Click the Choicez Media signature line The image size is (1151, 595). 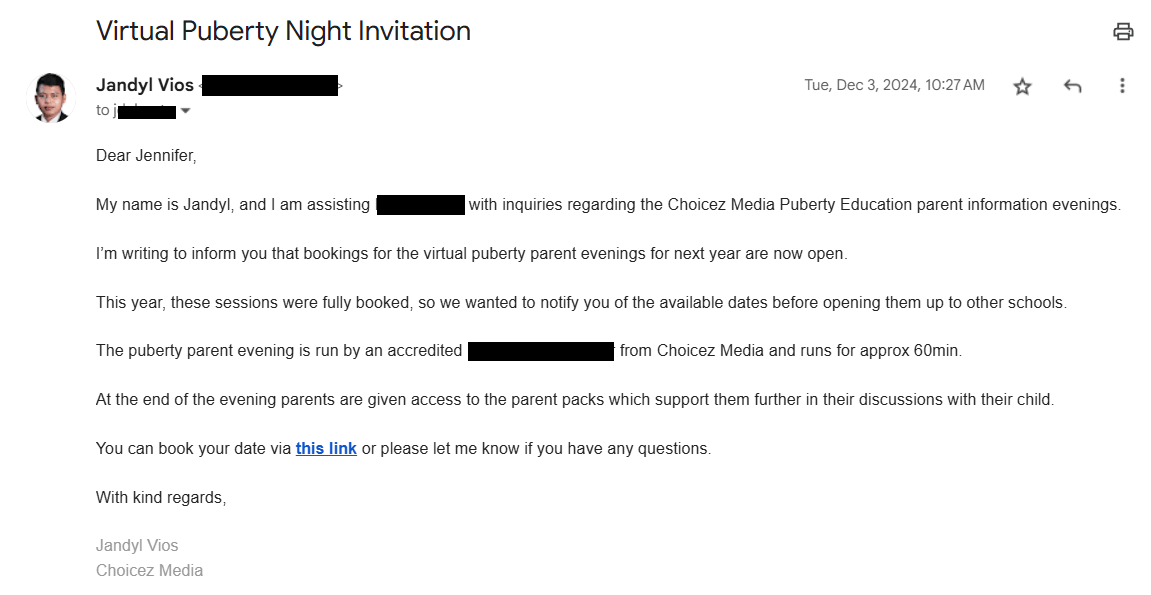[149, 570]
